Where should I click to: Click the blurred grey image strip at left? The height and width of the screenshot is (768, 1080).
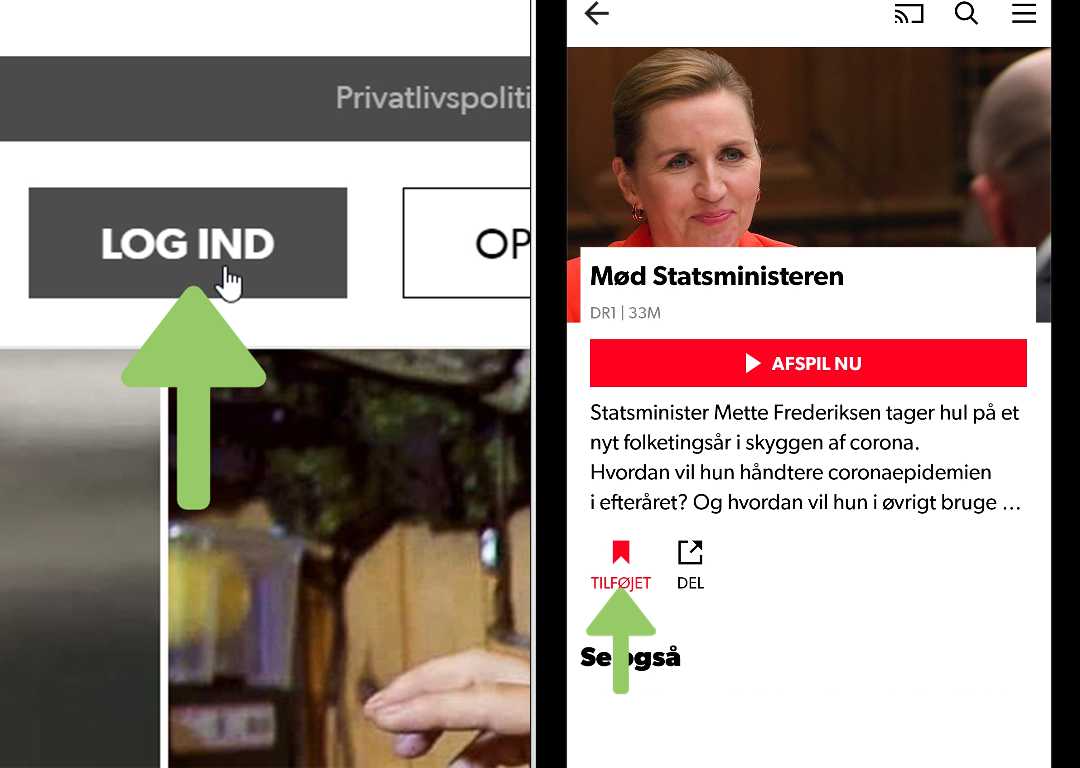click(x=80, y=559)
